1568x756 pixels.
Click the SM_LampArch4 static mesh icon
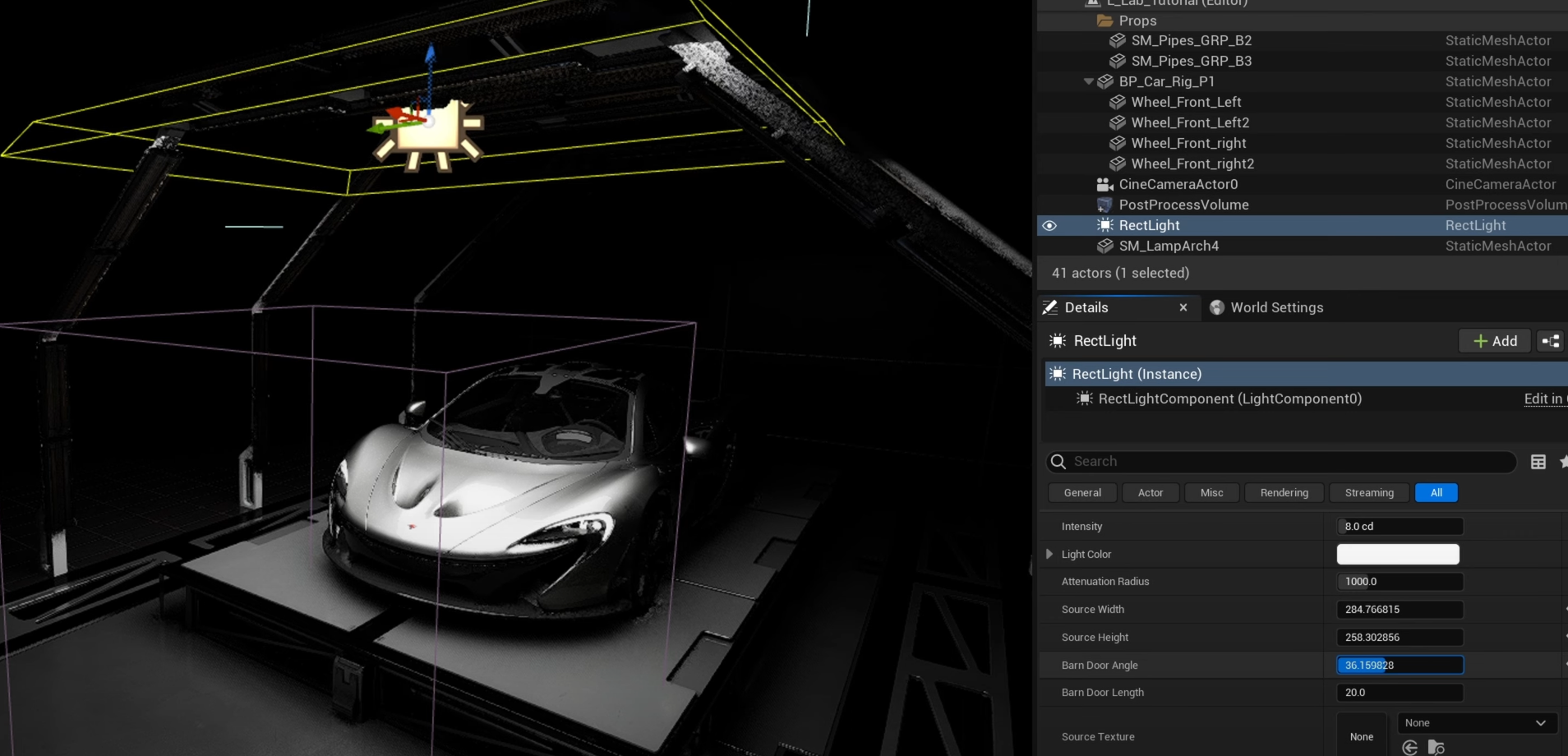1105,246
